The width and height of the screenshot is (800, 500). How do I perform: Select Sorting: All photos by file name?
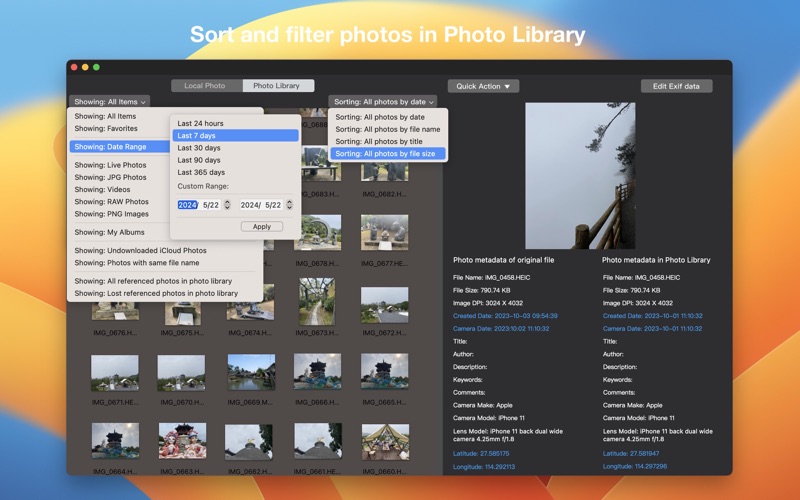pyautogui.click(x=388, y=130)
